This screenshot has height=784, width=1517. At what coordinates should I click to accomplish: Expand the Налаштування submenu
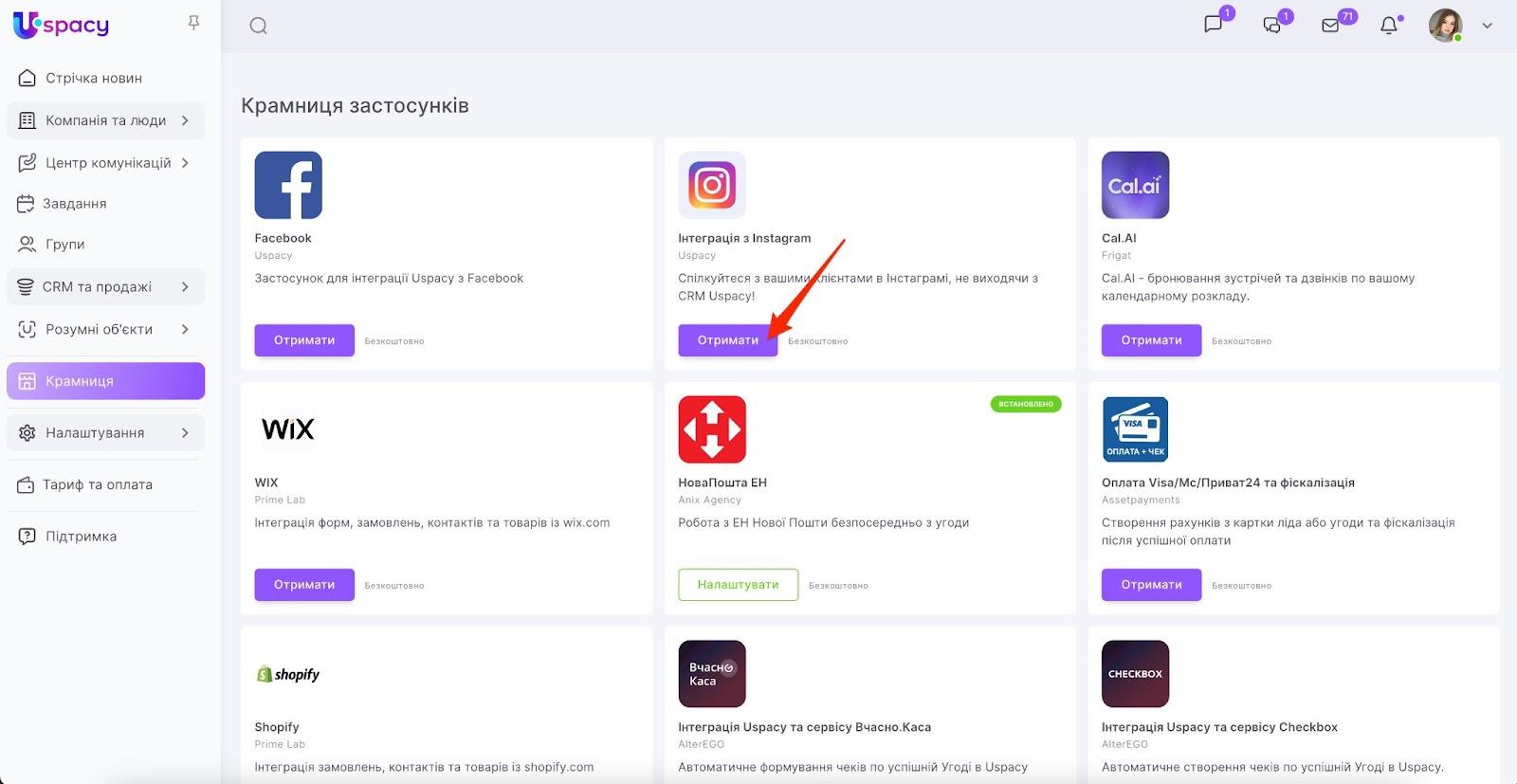[105, 432]
